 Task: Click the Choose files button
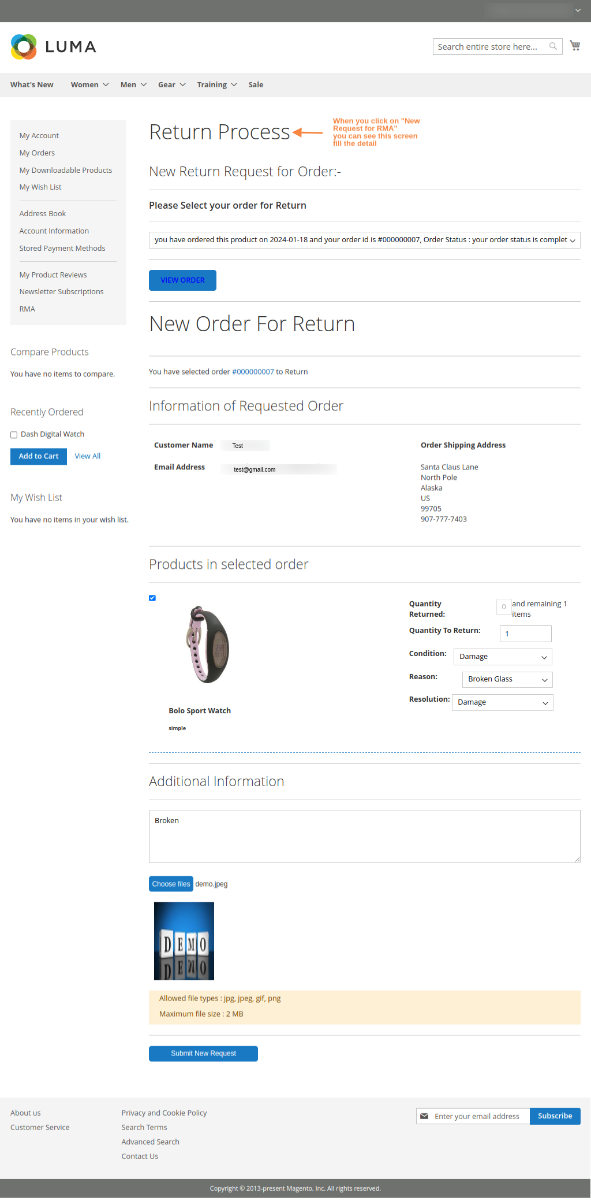(x=170, y=883)
